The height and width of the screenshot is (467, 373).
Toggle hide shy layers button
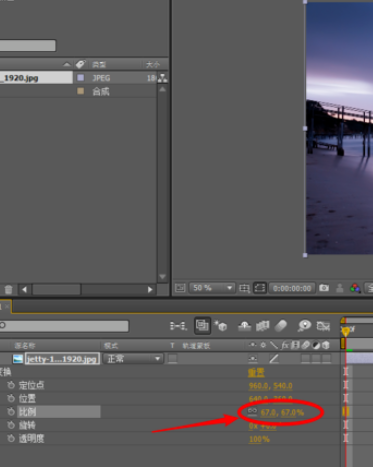coord(244,326)
